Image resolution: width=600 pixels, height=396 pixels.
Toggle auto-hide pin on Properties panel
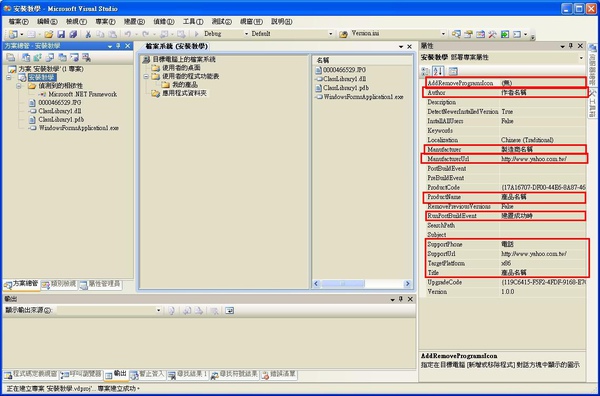[x=571, y=46]
